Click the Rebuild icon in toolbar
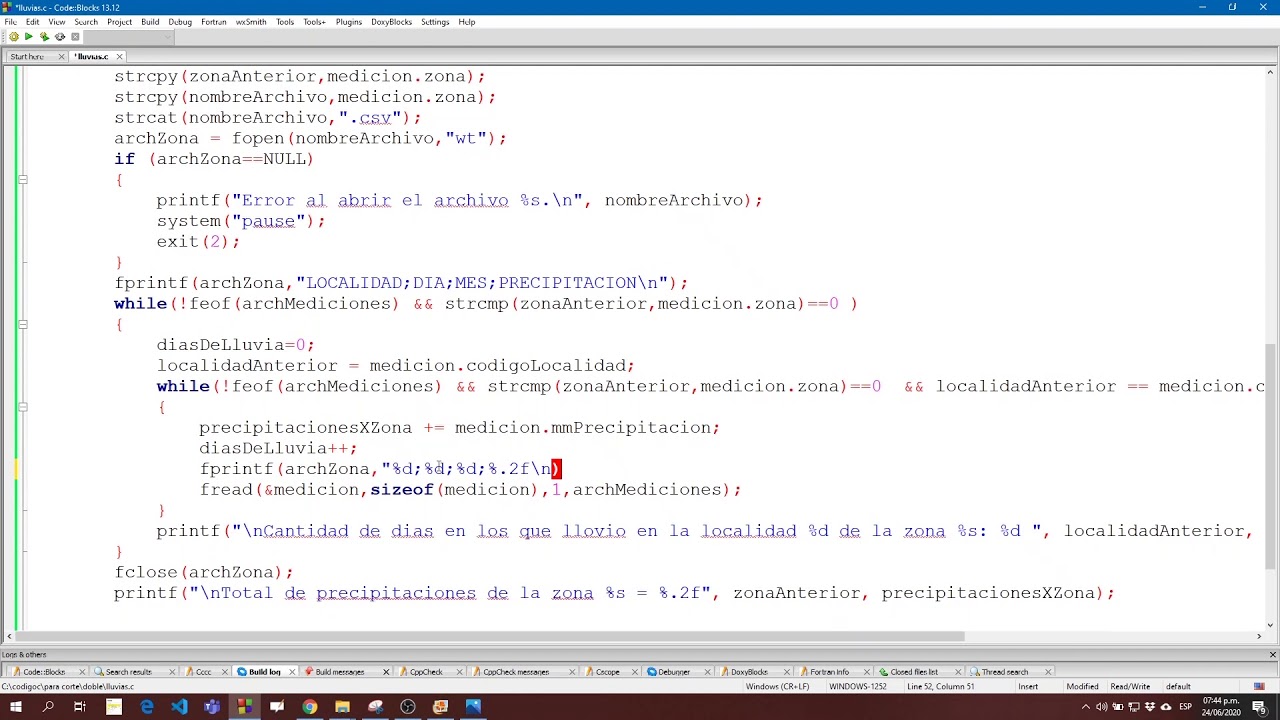The image size is (1280, 720). [x=60, y=37]
